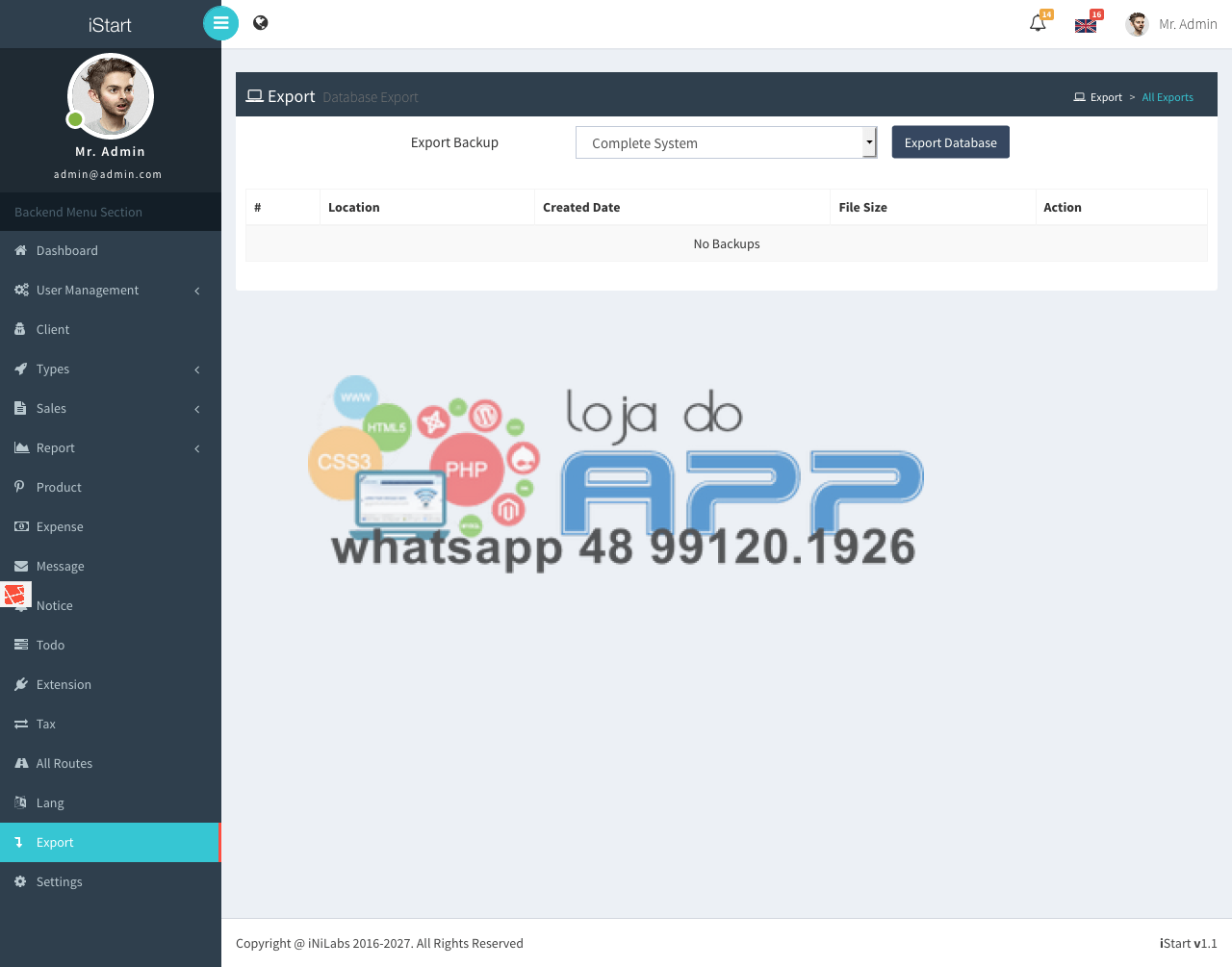Click the large profile photo in the sidebar
Screen dimensions: 1232x967
pyautogui.click(x=111, y=96)
